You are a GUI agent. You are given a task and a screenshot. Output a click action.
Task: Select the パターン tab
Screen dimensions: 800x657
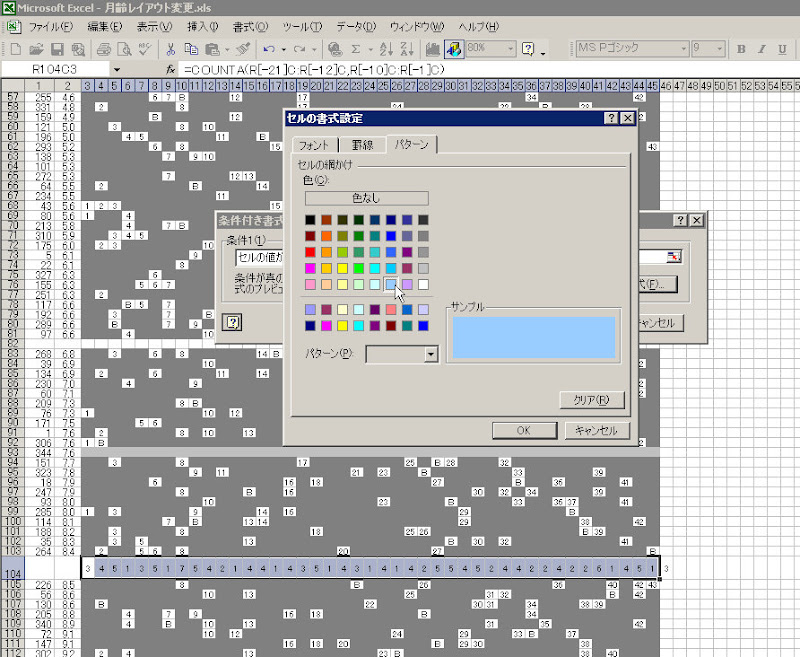[411, 144]
